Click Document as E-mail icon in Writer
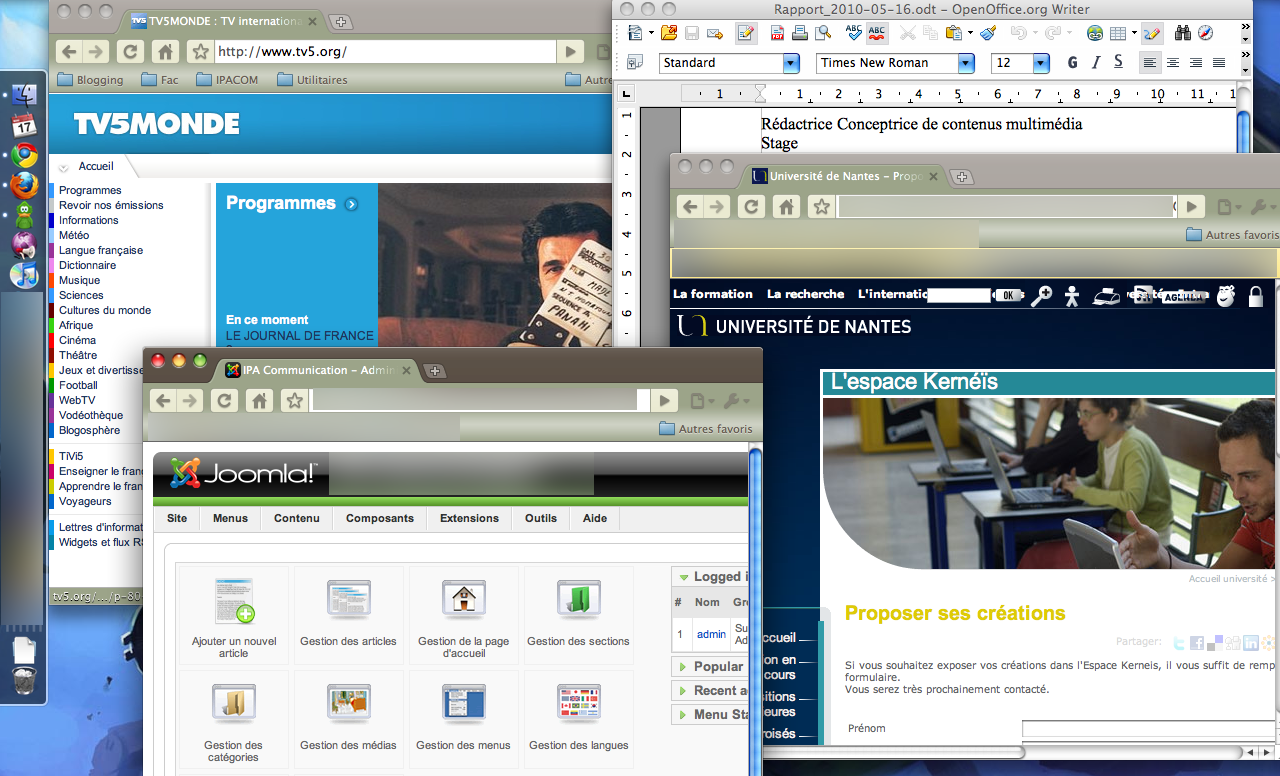 point(714,33)
